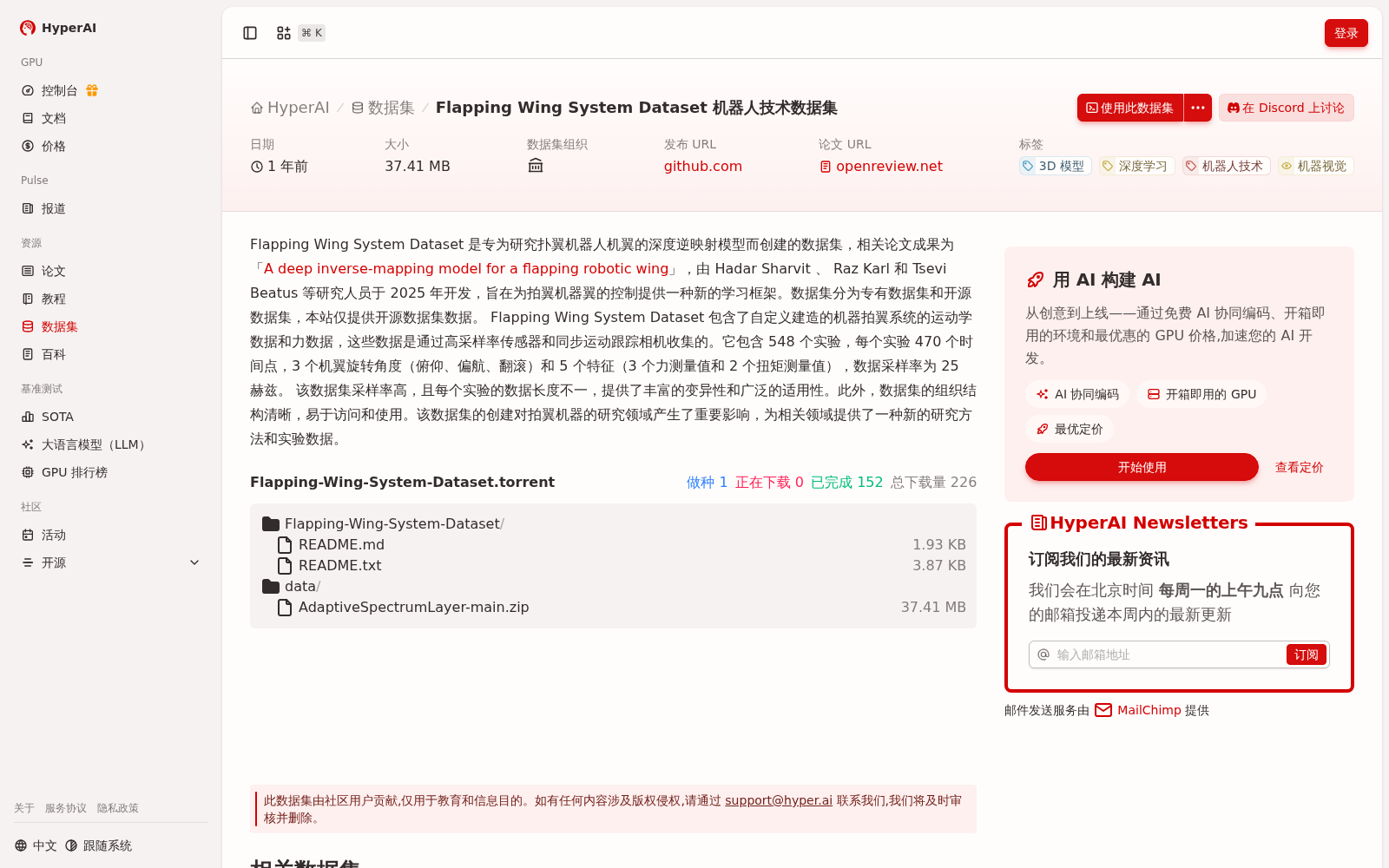Click the 已完成 152 completed count

point(846,482)
